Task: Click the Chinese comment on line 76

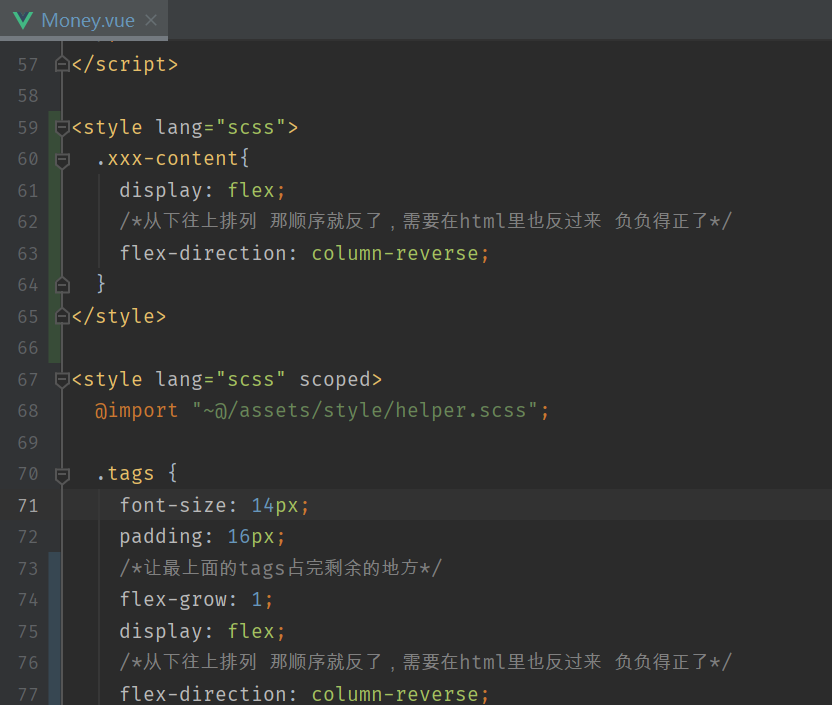Action: click(x=426, y=662)
